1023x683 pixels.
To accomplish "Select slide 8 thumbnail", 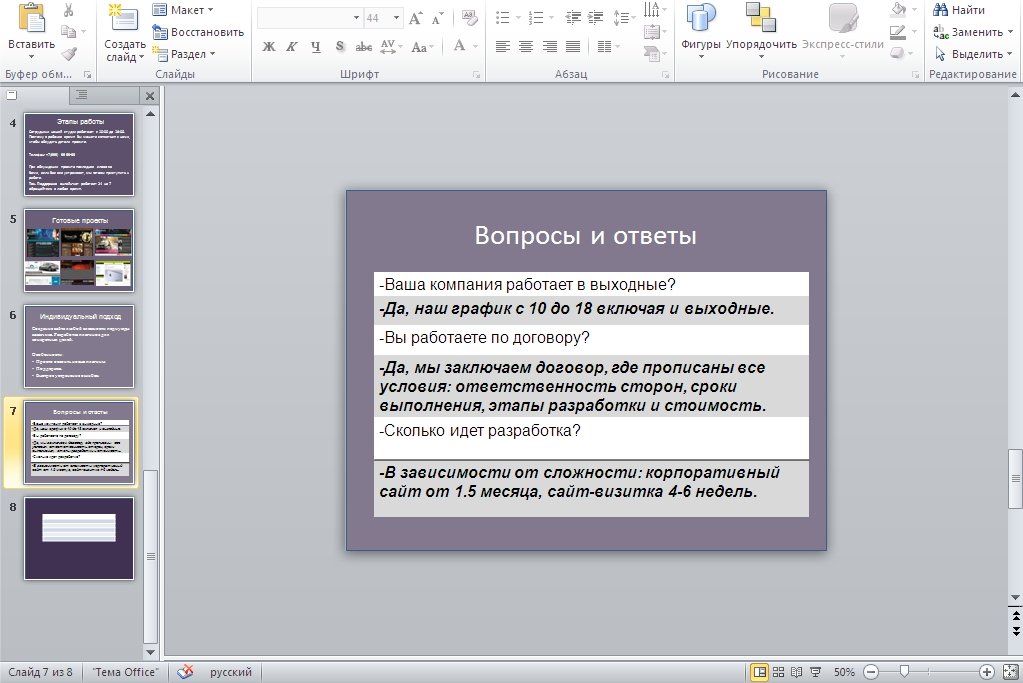I will [79, 538].
